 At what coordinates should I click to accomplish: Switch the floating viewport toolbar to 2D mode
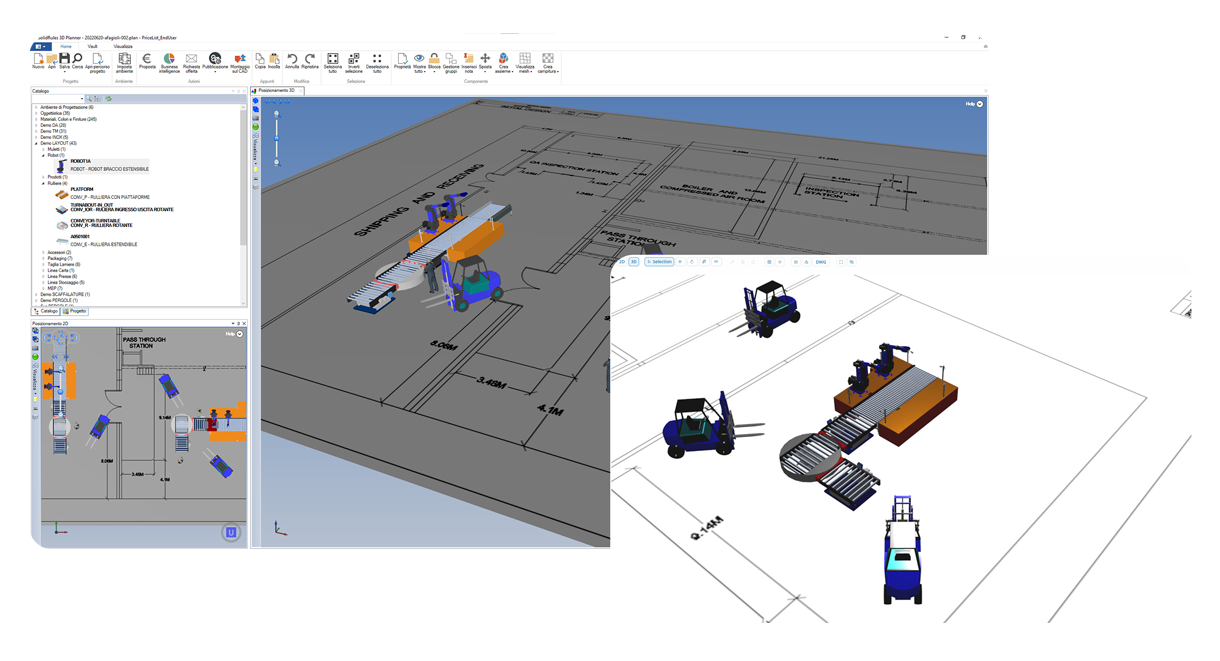(x=624, y=261)
